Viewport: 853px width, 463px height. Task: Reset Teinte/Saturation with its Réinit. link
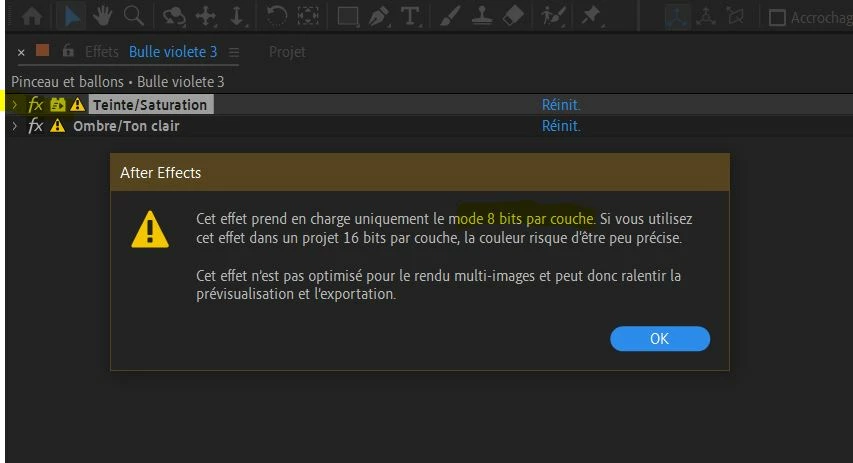tap(561, 104)
